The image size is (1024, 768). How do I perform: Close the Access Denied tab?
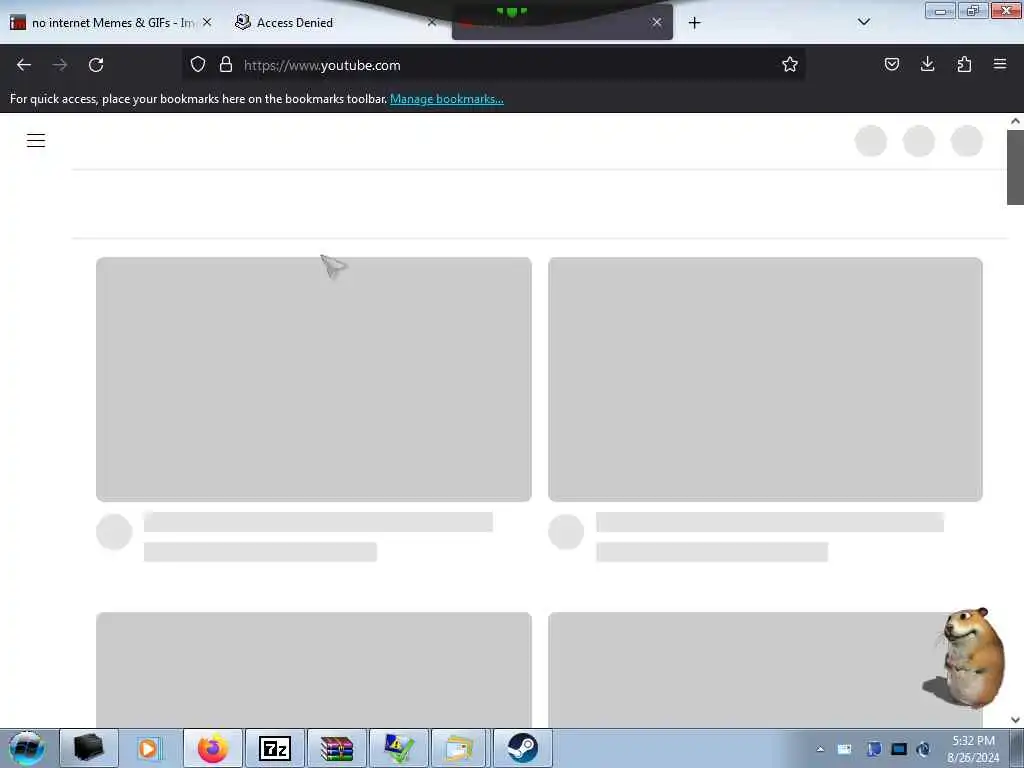432,22
